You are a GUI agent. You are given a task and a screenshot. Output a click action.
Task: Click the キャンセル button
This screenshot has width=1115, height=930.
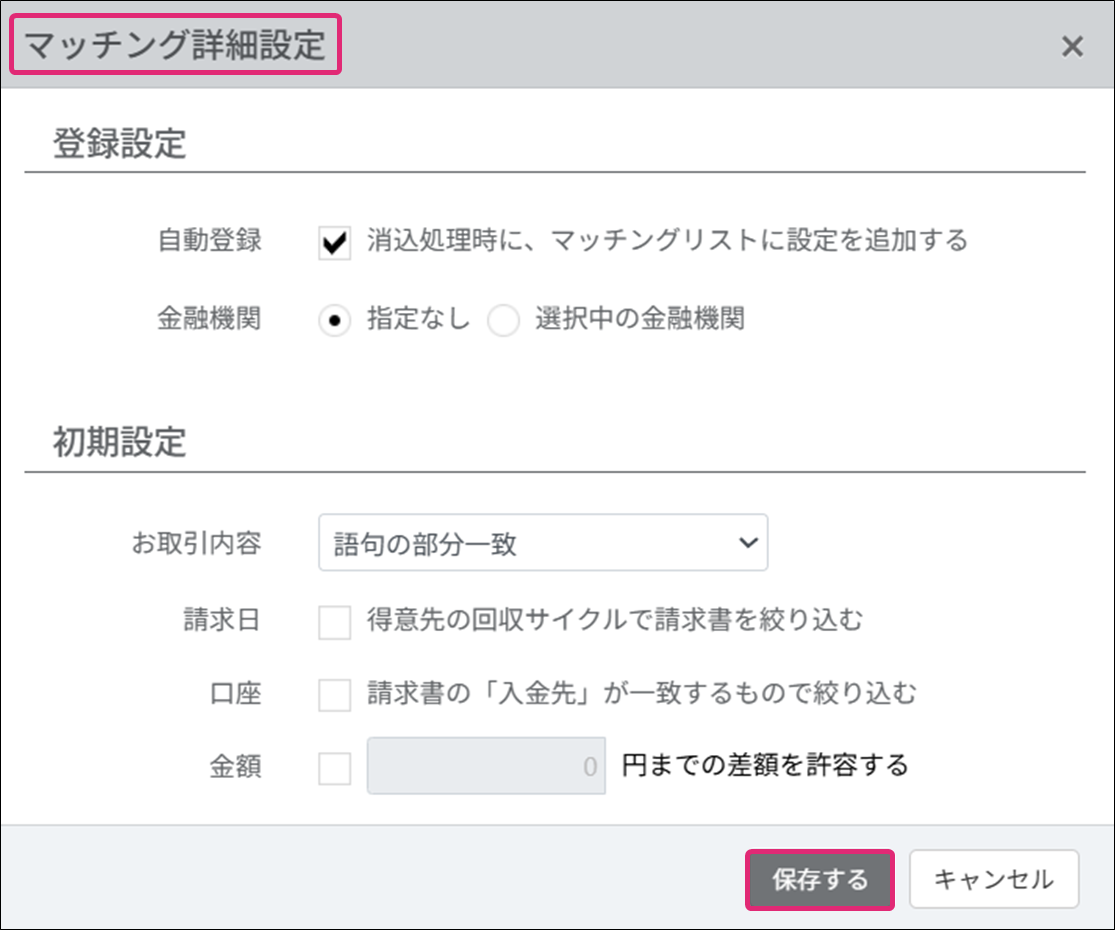993,880
